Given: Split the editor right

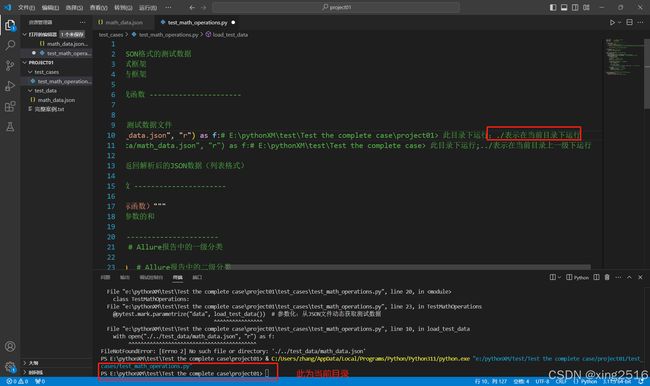Looking at the screenshot, I should coord(629,22).
